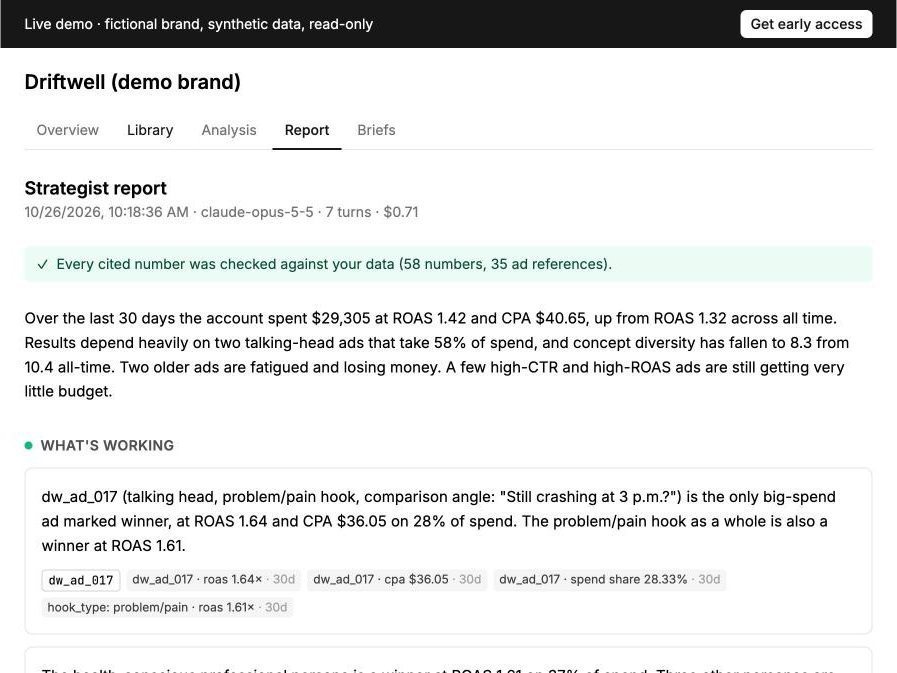The height and width of the screenshot is (673, 897).
Task: Click the verified numbers banner text
Action: pos(334,264)
